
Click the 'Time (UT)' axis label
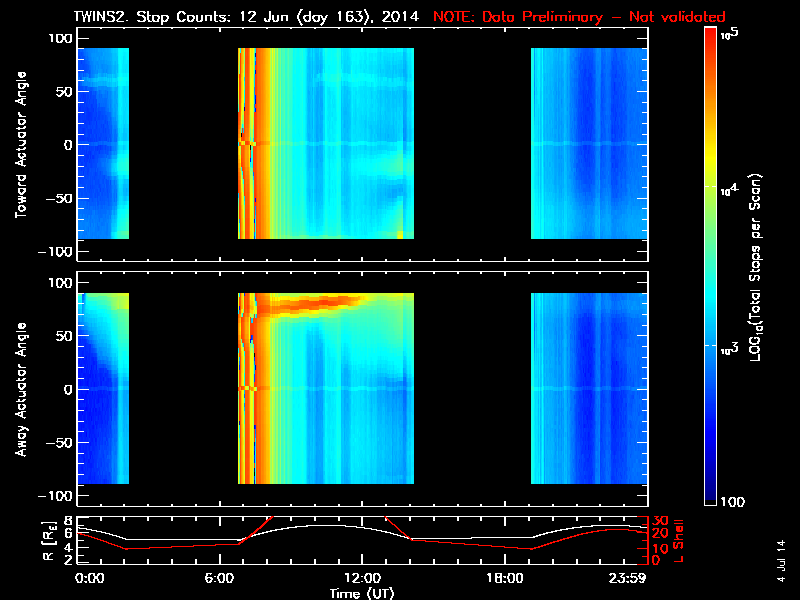tap(362, 593)
